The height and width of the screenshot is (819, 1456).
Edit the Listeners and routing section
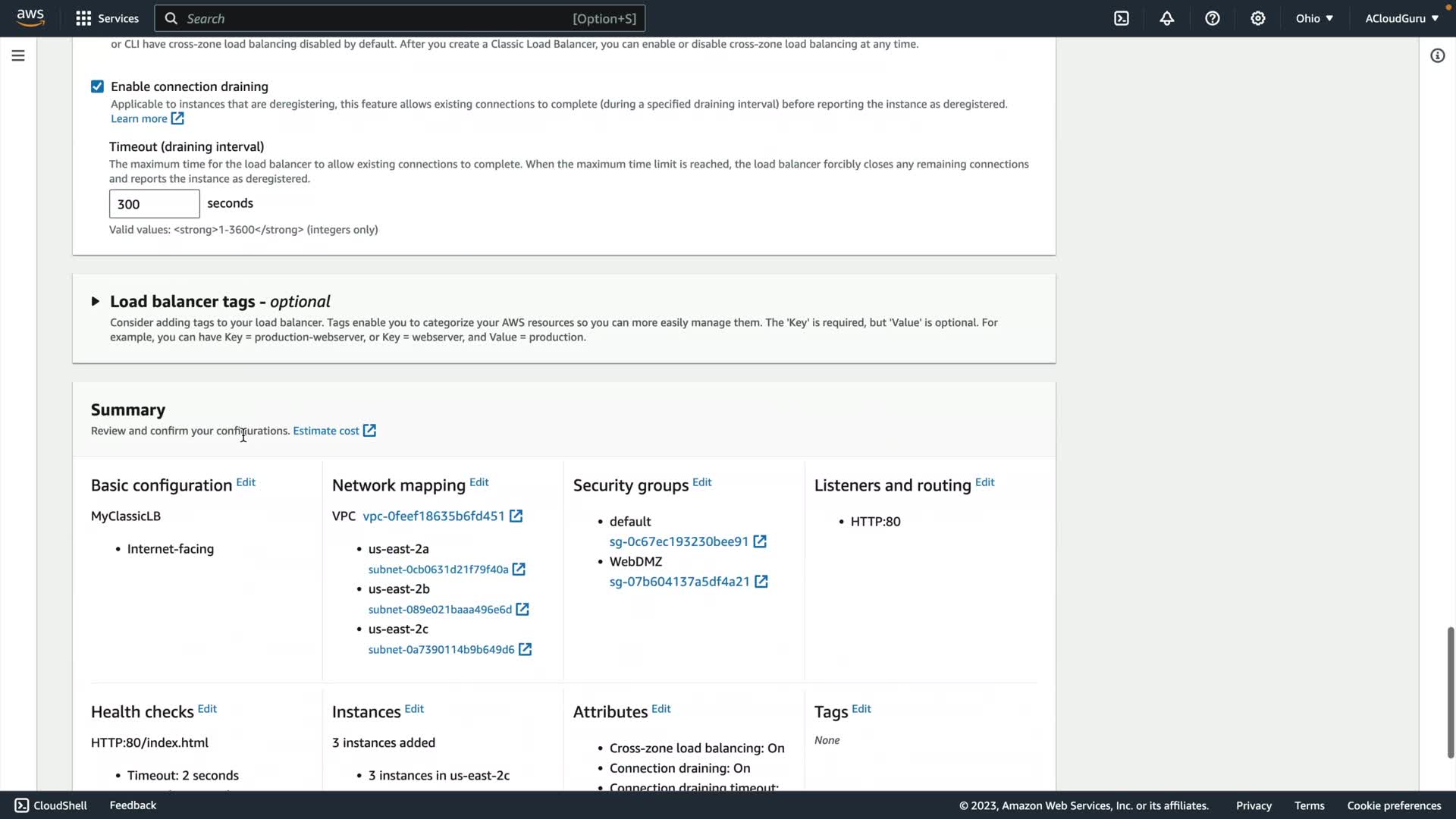984,482
